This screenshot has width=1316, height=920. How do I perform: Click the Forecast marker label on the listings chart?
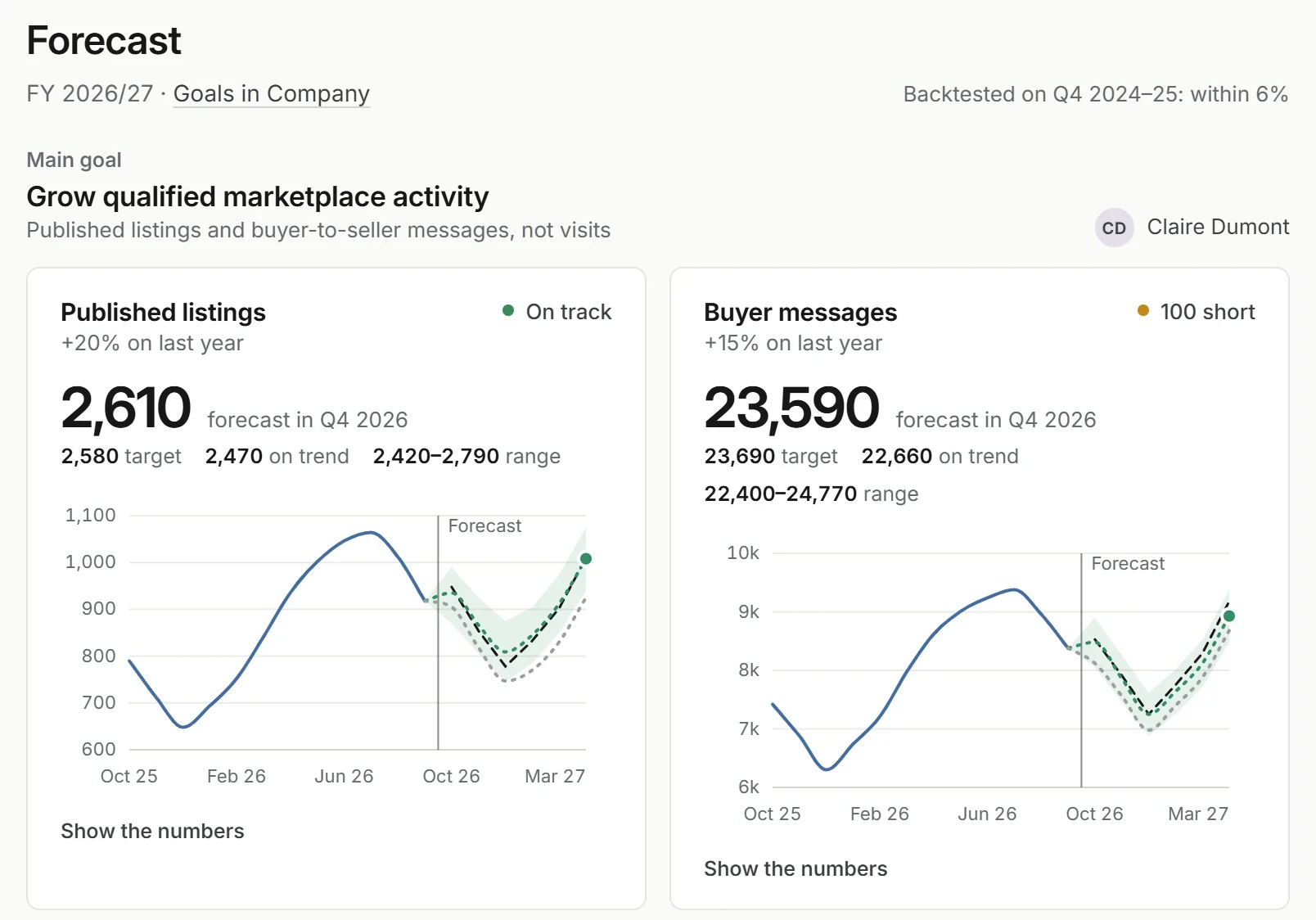(484, 526)
